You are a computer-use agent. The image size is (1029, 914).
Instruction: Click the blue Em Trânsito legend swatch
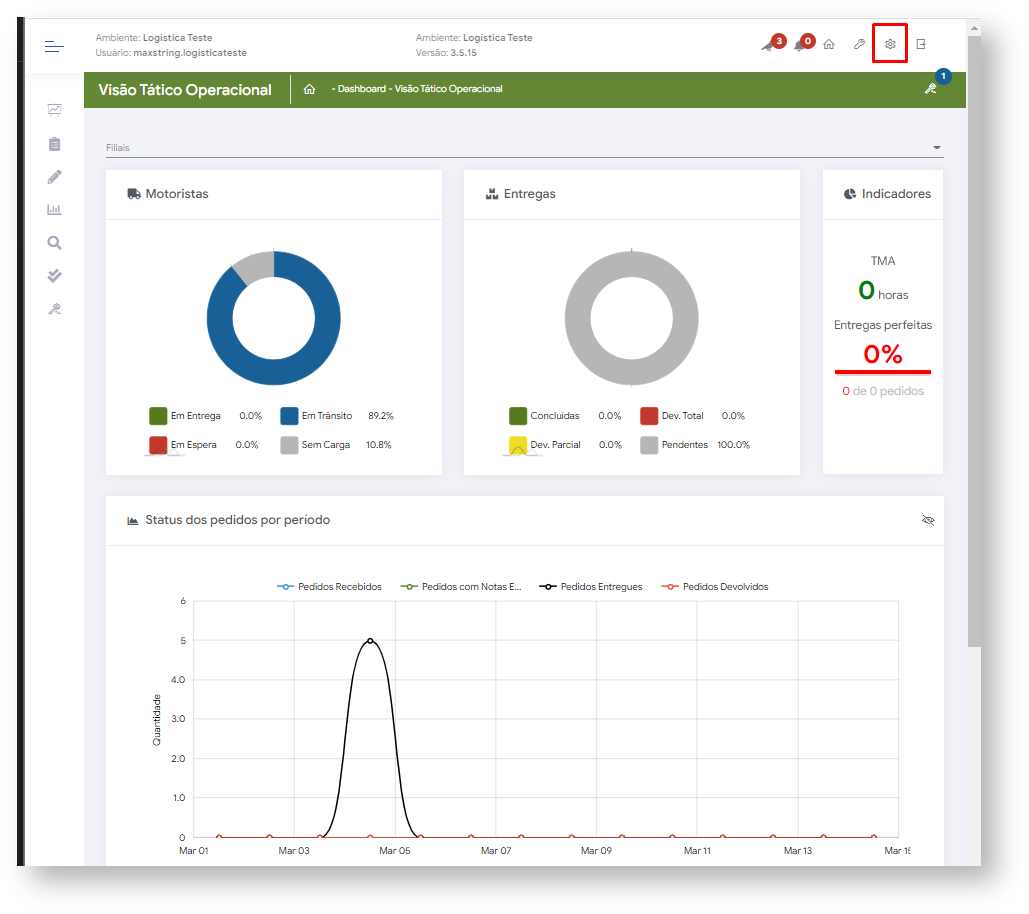point(290,416)
